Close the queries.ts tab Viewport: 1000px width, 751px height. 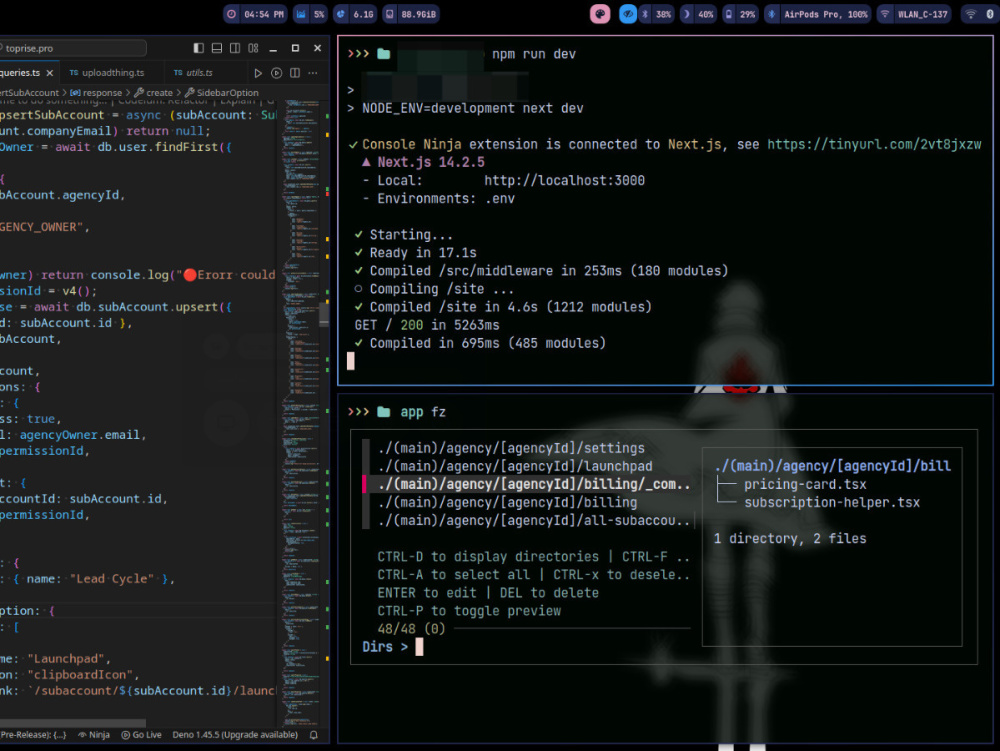(x=50, y=73)
